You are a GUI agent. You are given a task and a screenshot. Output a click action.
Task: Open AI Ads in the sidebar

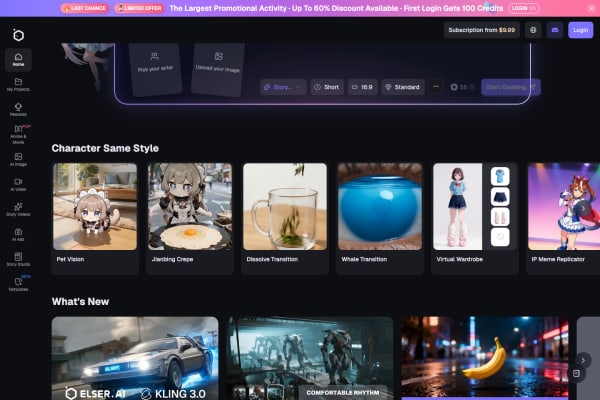click(18, 235)
